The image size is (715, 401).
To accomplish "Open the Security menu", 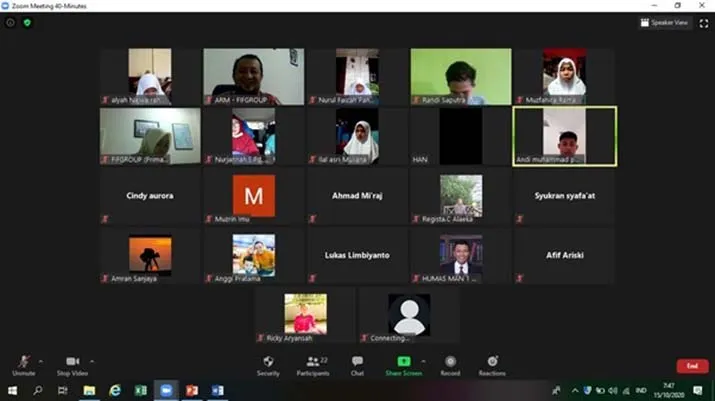I will click(268, 364).
